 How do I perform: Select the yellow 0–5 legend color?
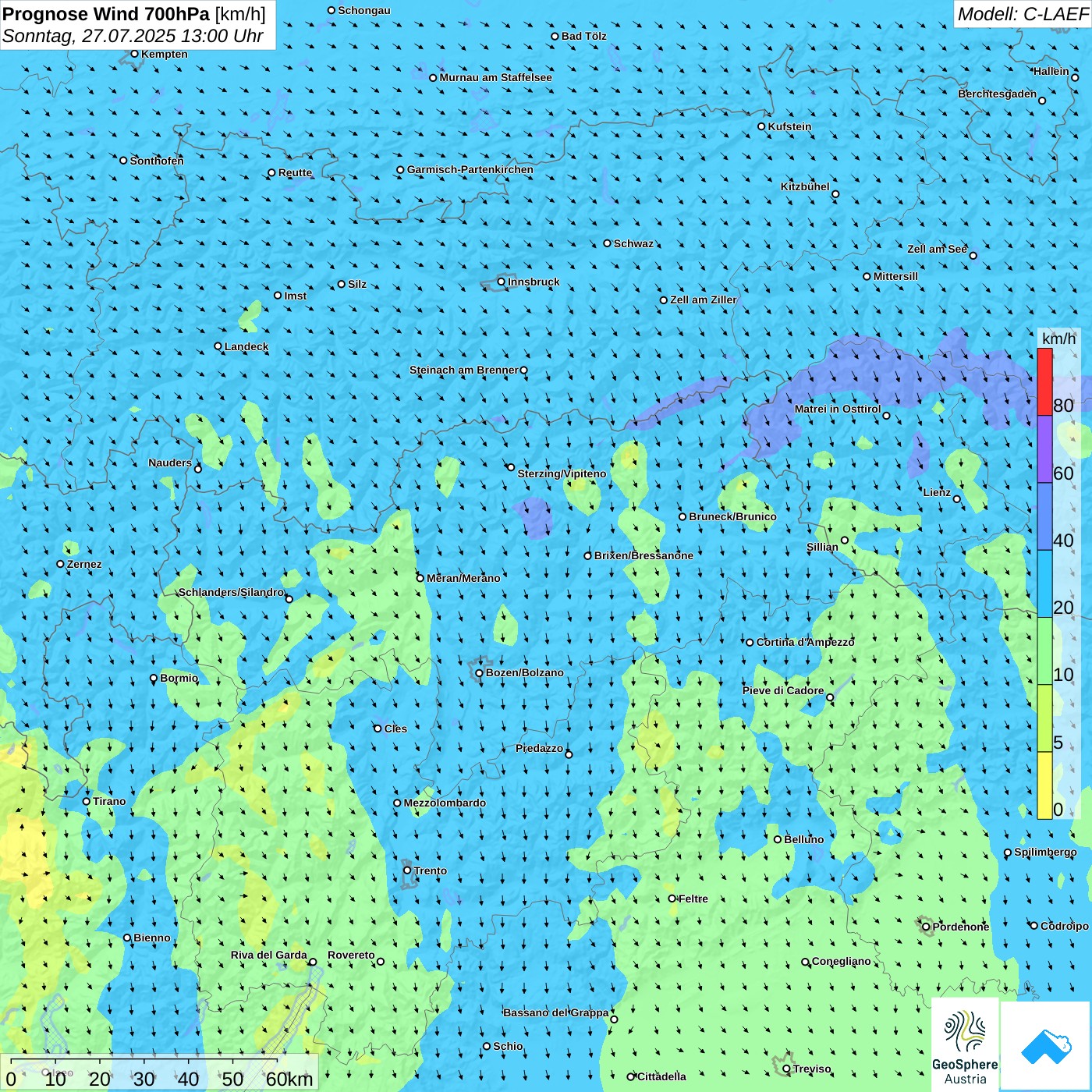[1044, 785]
